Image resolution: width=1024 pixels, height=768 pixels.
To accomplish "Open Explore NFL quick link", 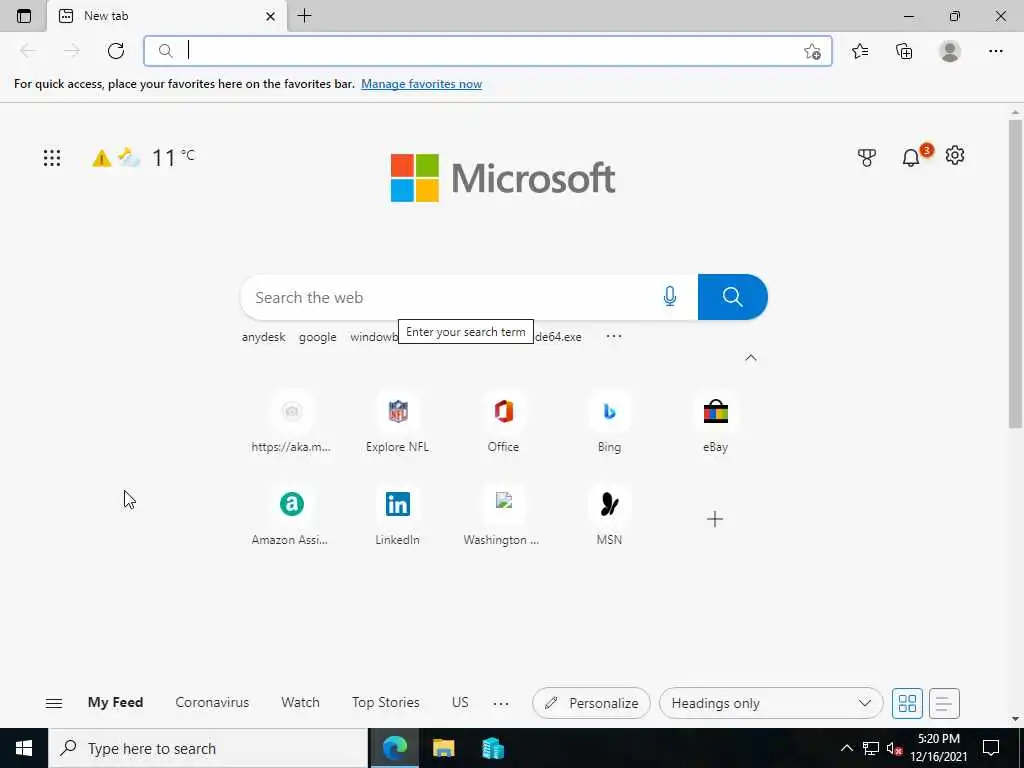I will pyautogui.click(x=397, y=423).
